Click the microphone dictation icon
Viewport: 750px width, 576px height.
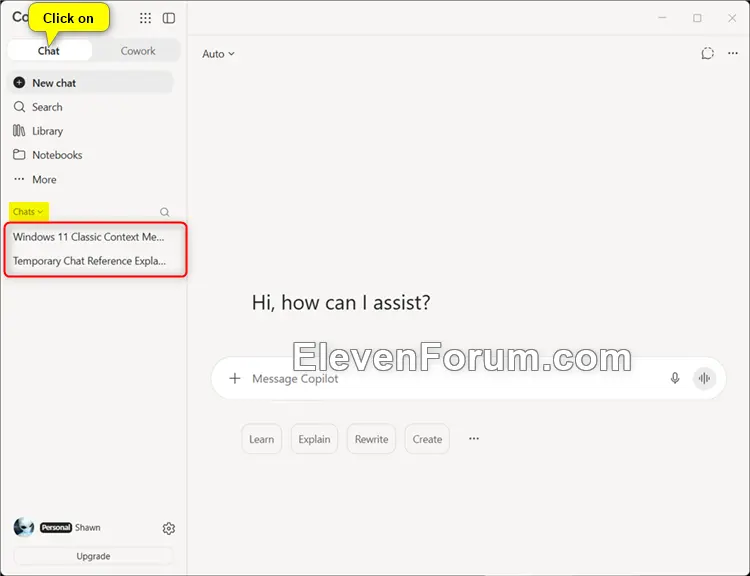[675, 378]
